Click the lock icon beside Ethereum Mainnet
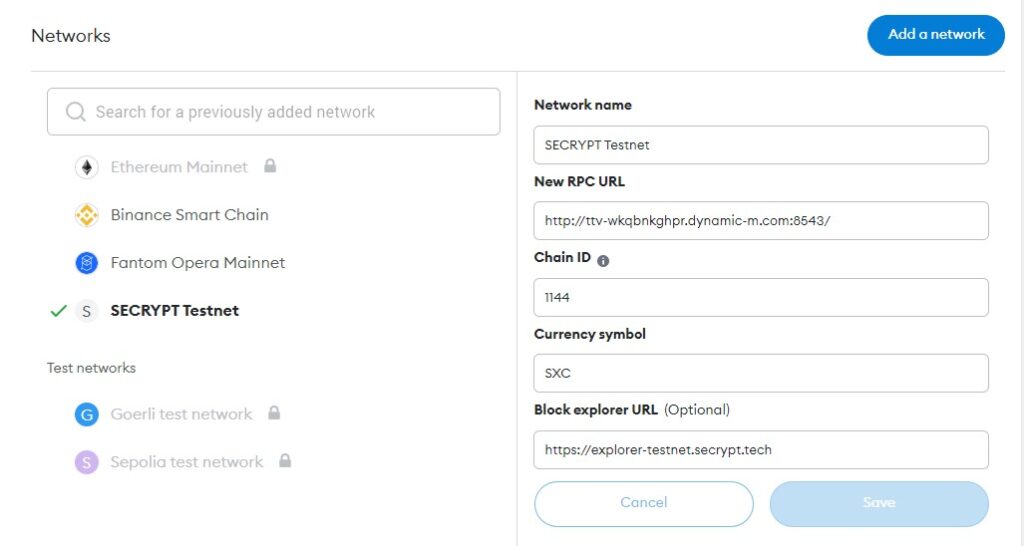 pos(270,166)
